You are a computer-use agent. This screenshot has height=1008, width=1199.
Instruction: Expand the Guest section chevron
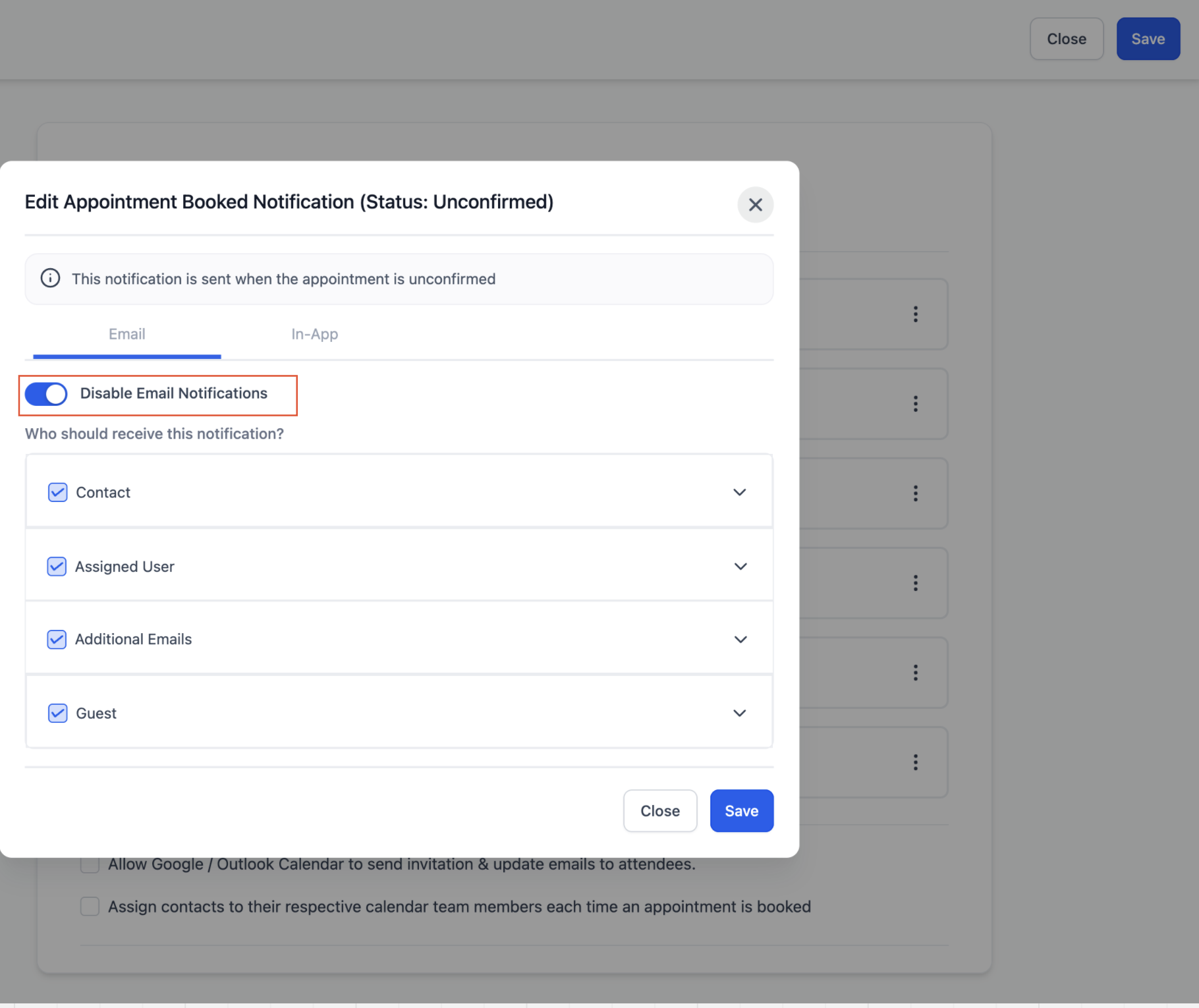[740, 713]
